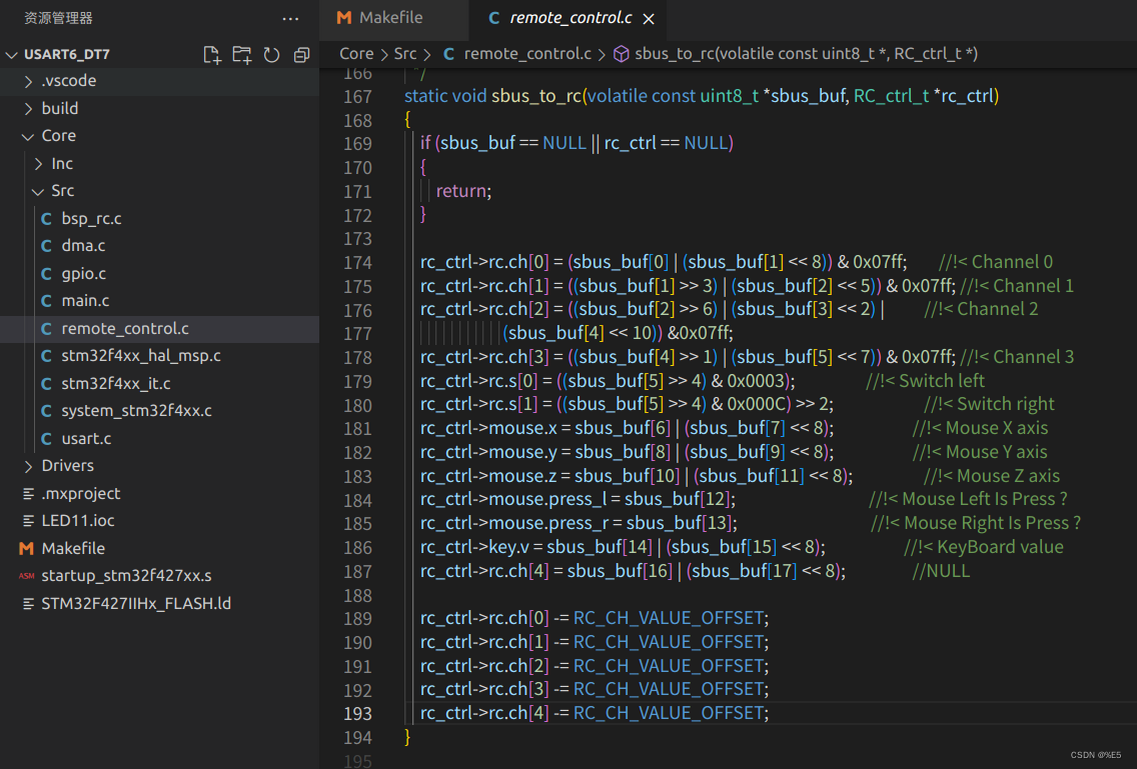
Task: Click sbus_to_rc function in the breadcrumb
Action: [x=806, y=54]
